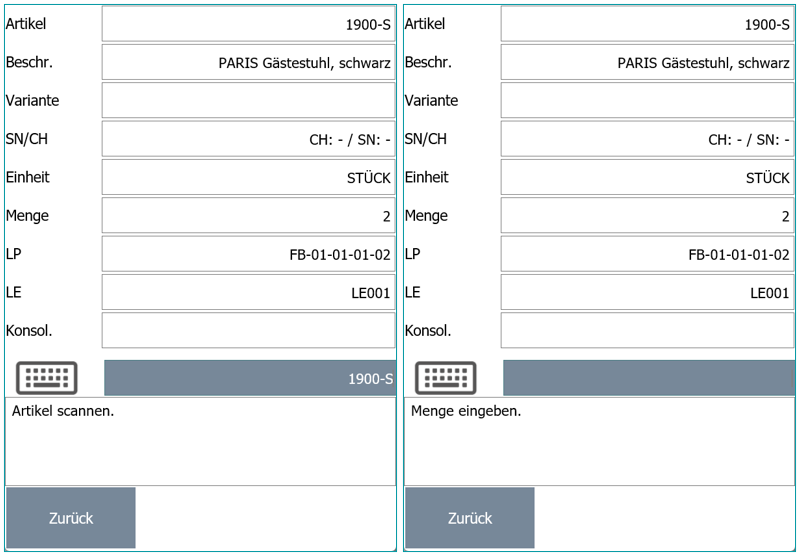Click the empty Konsol. field on 'Menge eingeben' screen

coord(647,330)
